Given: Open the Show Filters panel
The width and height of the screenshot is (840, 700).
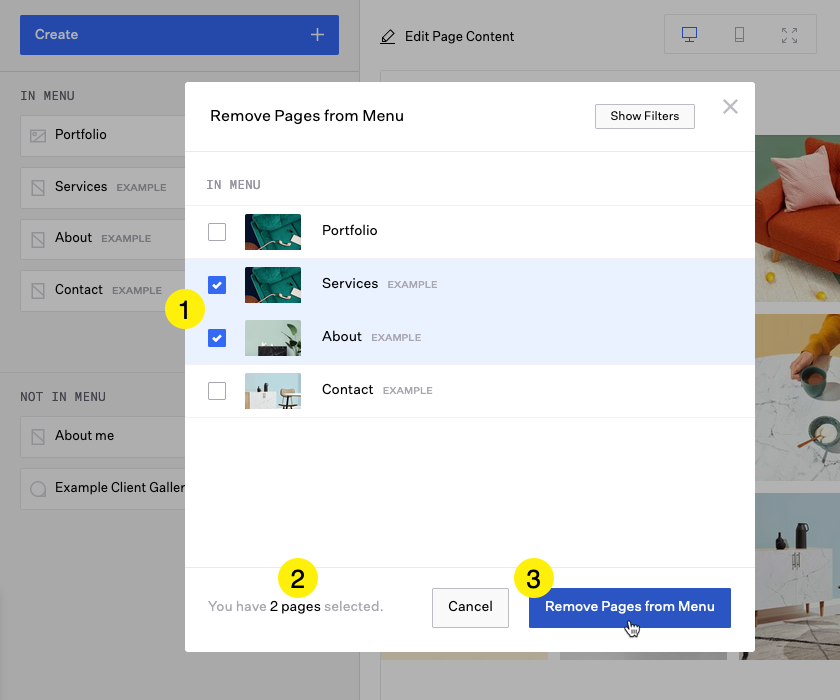Looking at the screenshot, I should point(644,116).
